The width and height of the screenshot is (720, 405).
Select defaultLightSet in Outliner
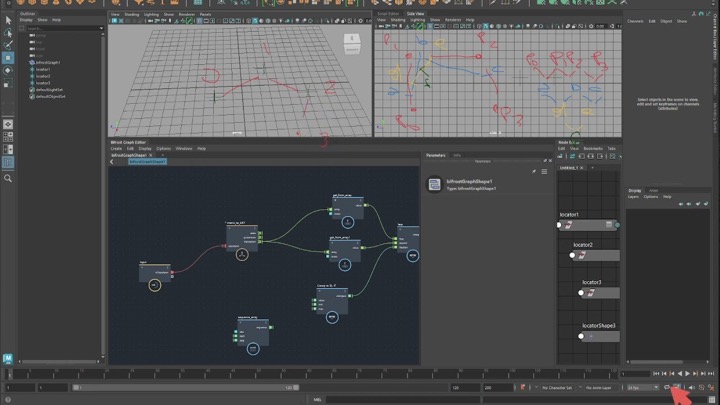tap(49, 90)
